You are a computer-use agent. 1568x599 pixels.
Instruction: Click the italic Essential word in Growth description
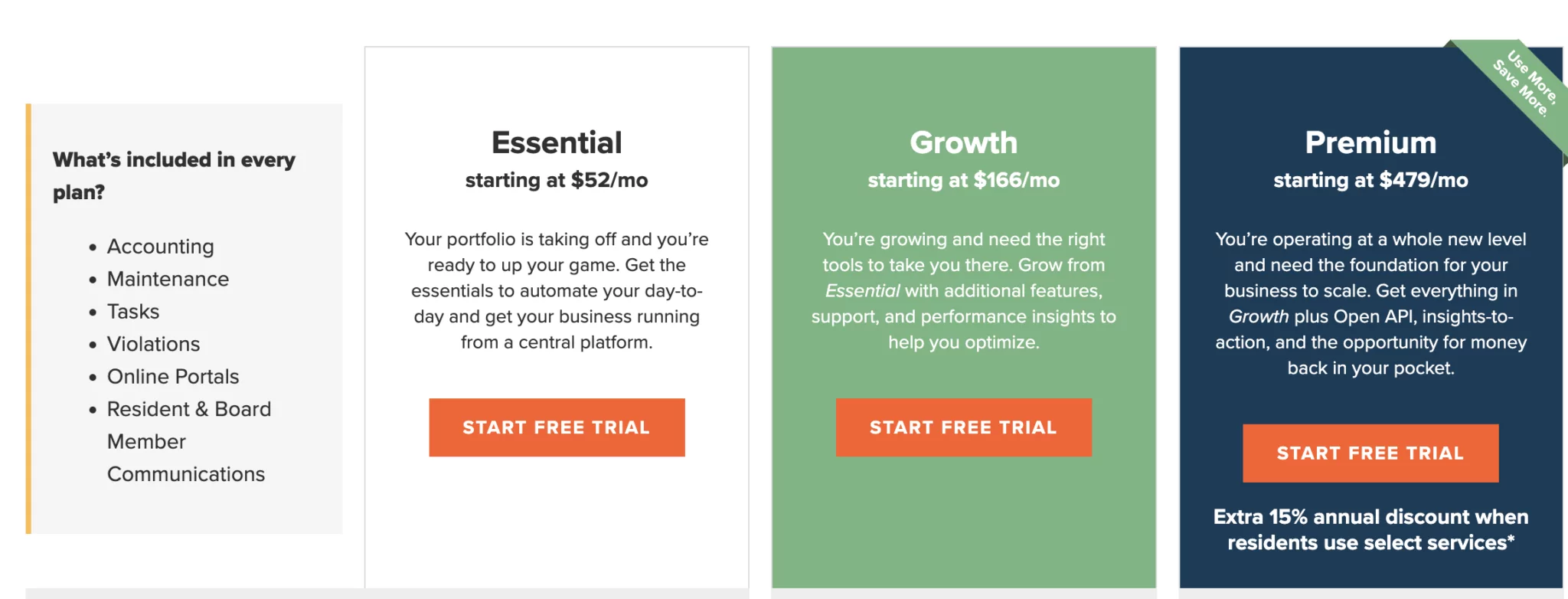pyautogui.click(x=862, y=291)
